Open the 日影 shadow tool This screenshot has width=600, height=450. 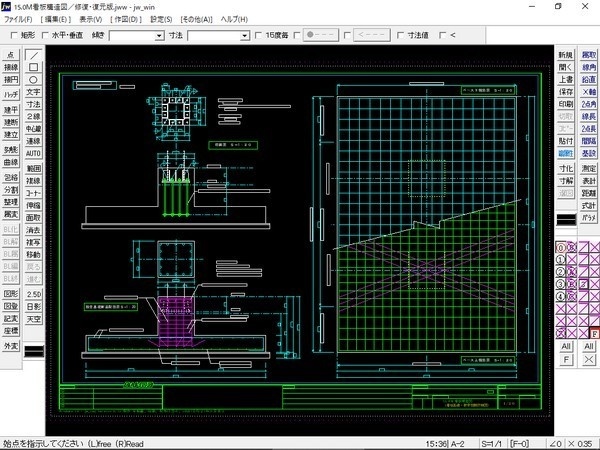[33, 307]
